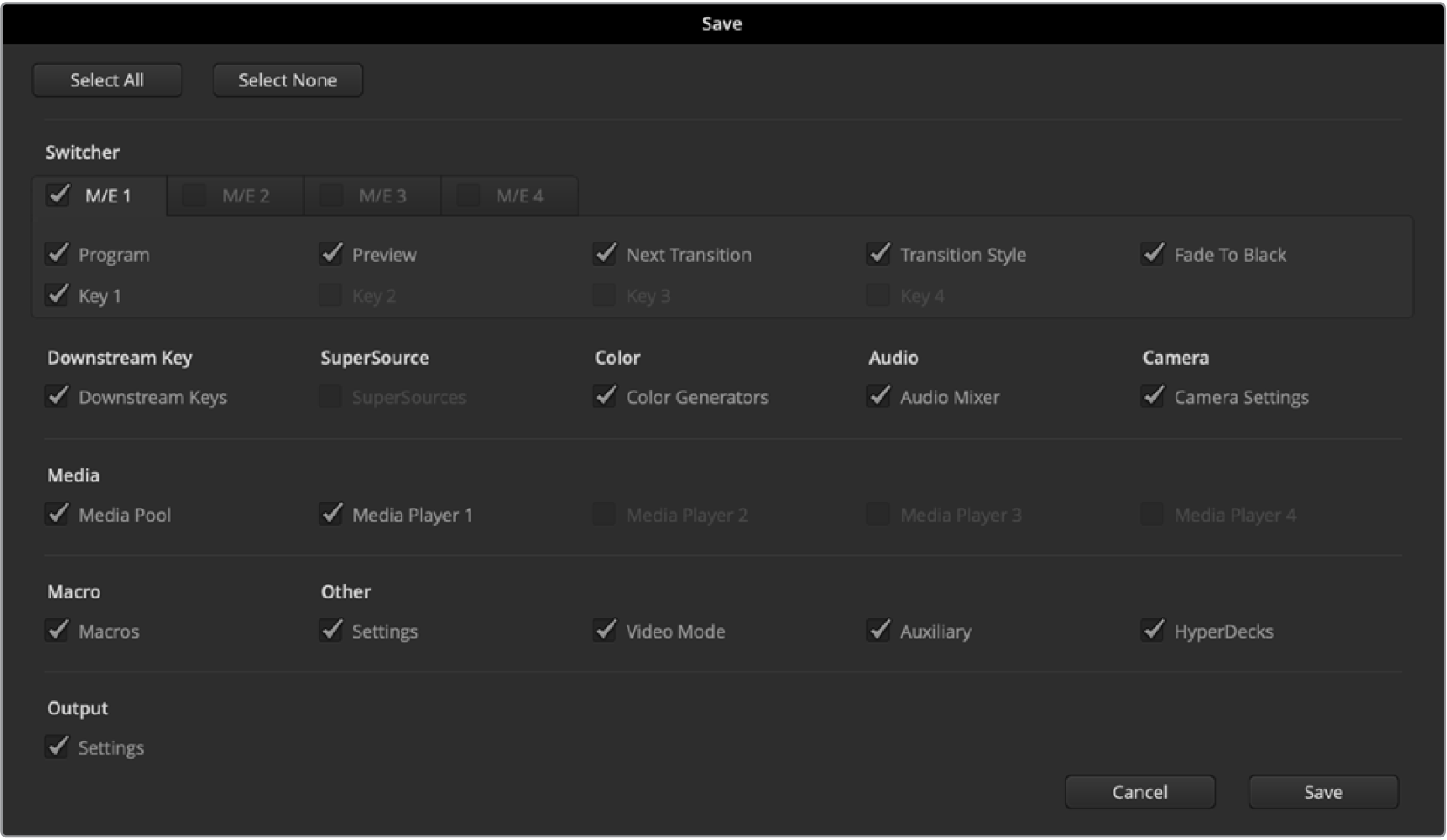This screenshot has height=840, width=1447.
Task: Deselect Downstream Keys
Action: point(58,397)
